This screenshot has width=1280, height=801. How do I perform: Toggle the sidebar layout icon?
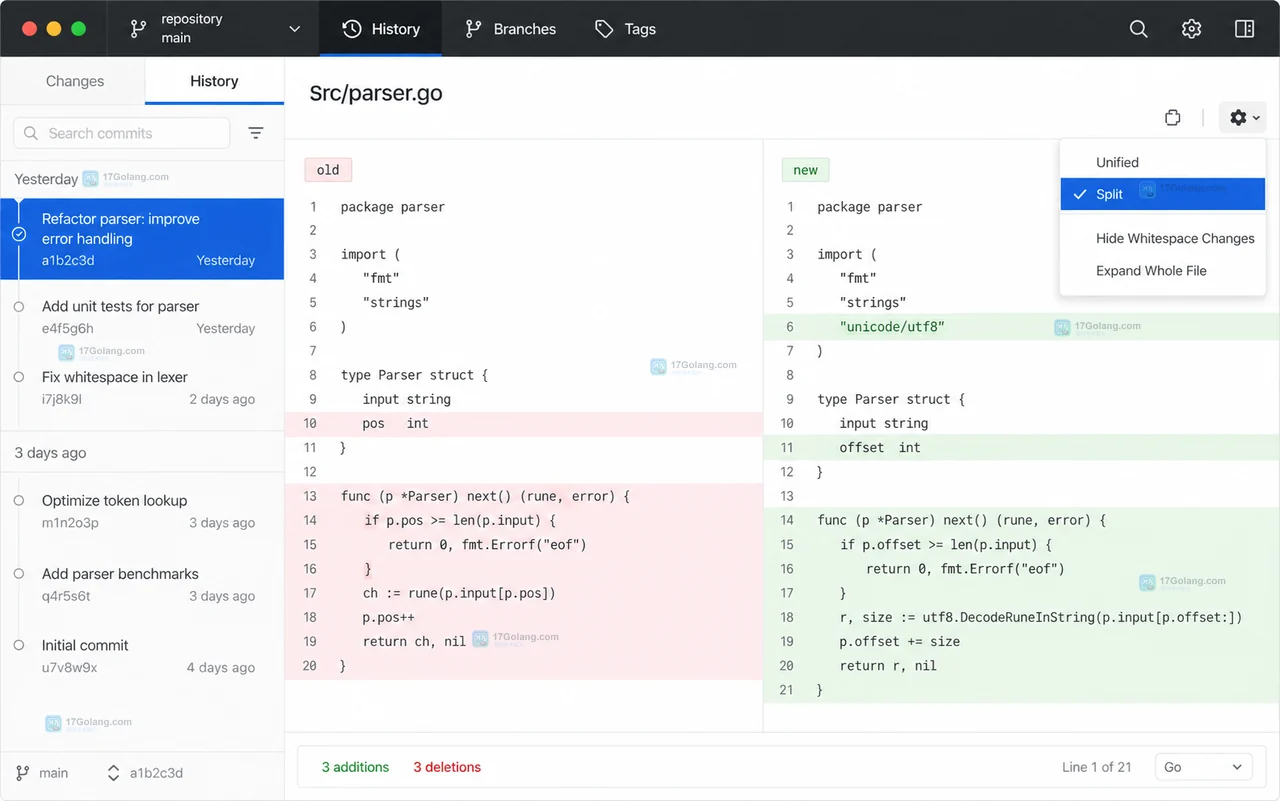pyautogui.click(x=1245, y=29)
